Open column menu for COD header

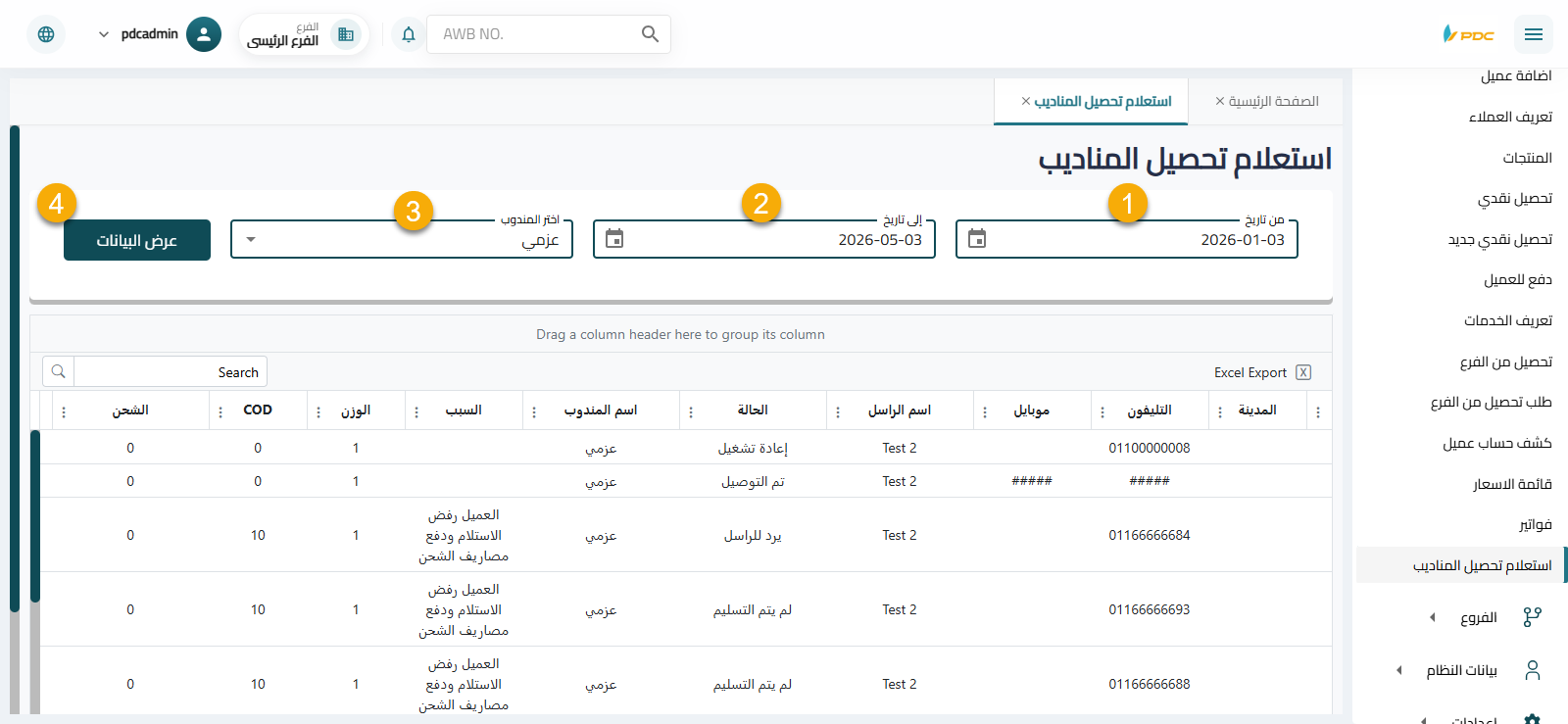pyautogui.click(x=220, y=411)
